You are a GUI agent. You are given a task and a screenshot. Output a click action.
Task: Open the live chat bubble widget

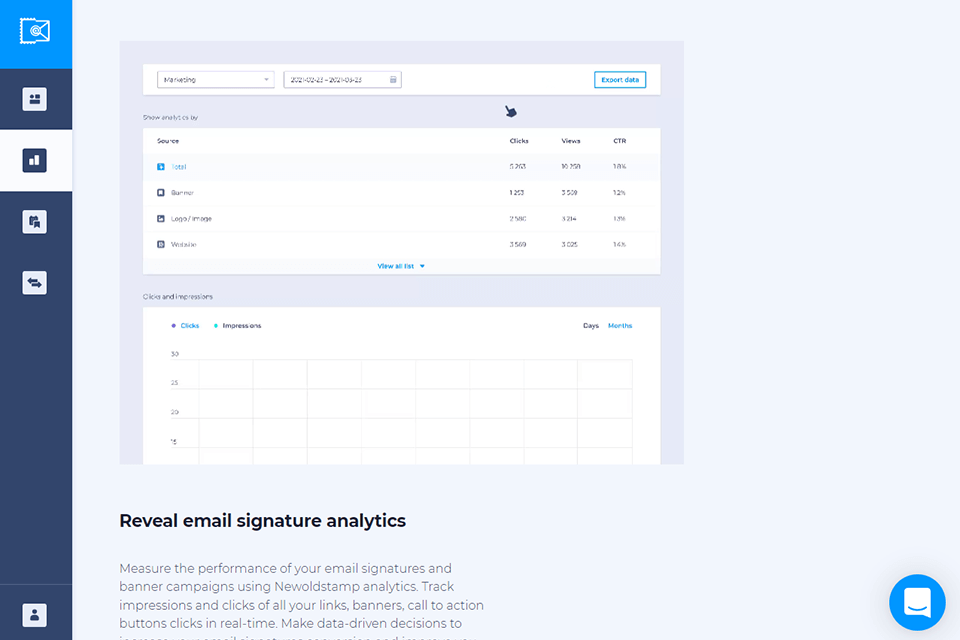click(x=917, y=602)
